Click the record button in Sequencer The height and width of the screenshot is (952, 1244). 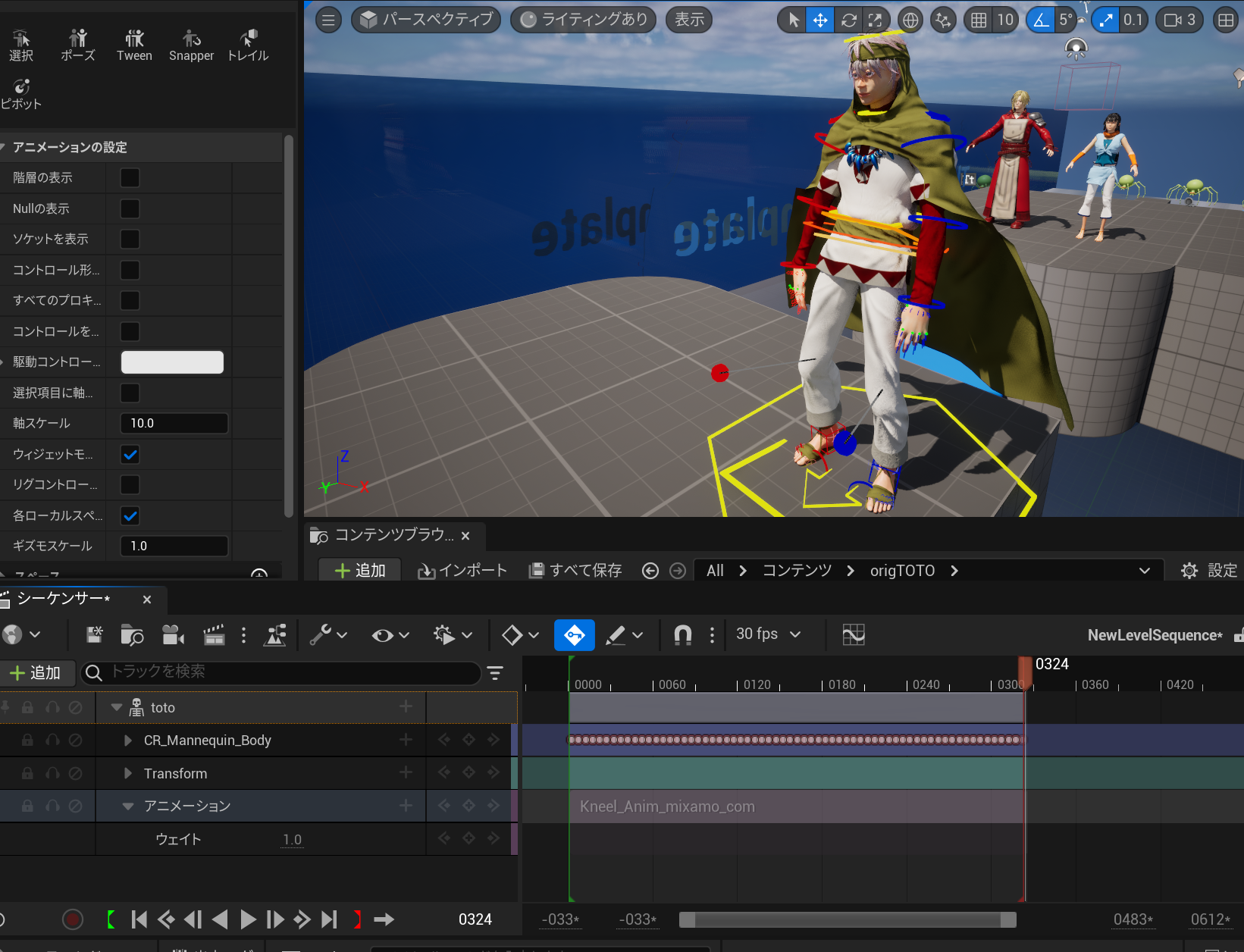73,919
